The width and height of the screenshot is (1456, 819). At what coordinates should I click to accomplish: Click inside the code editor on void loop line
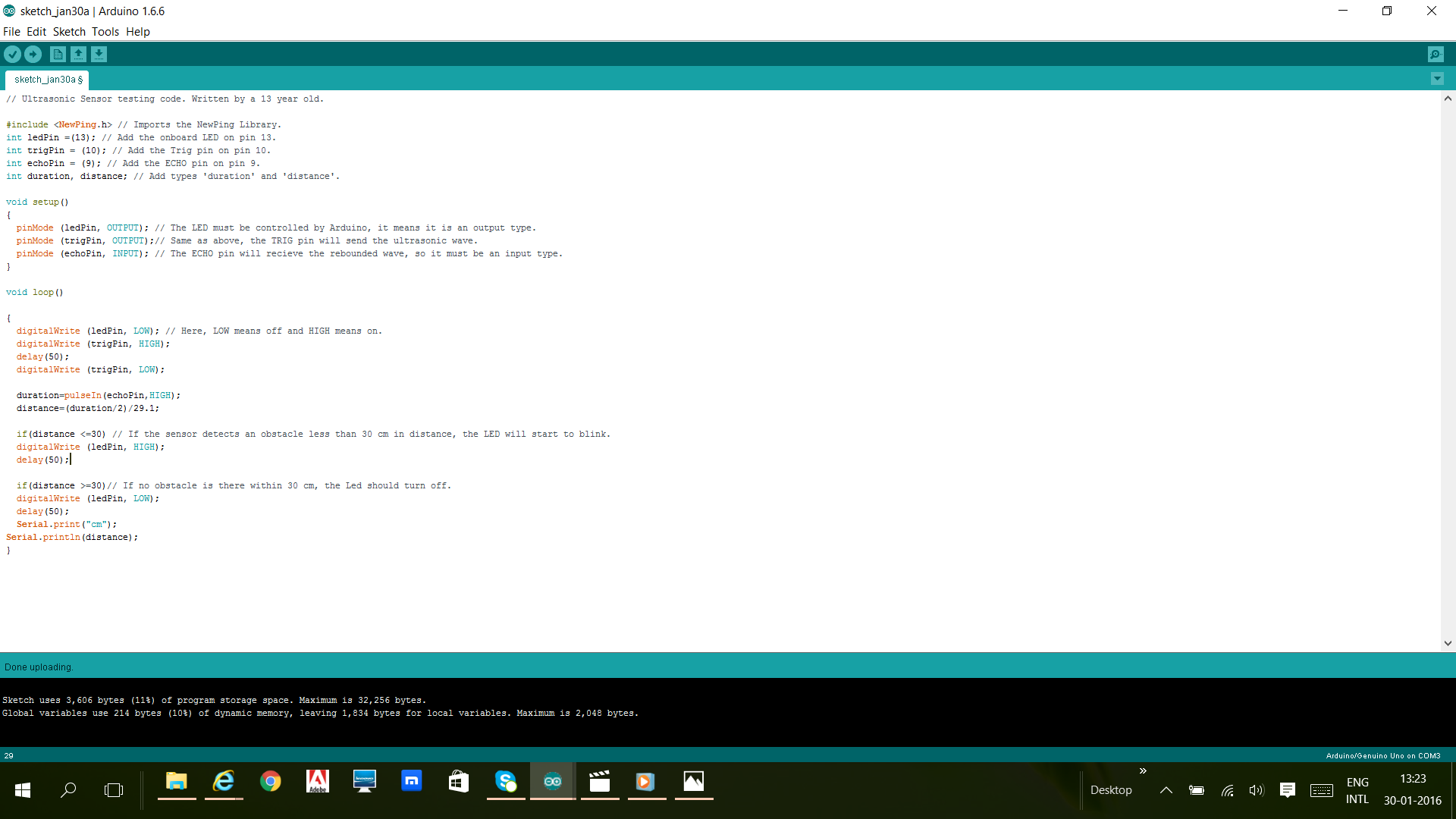pos(35,293)
